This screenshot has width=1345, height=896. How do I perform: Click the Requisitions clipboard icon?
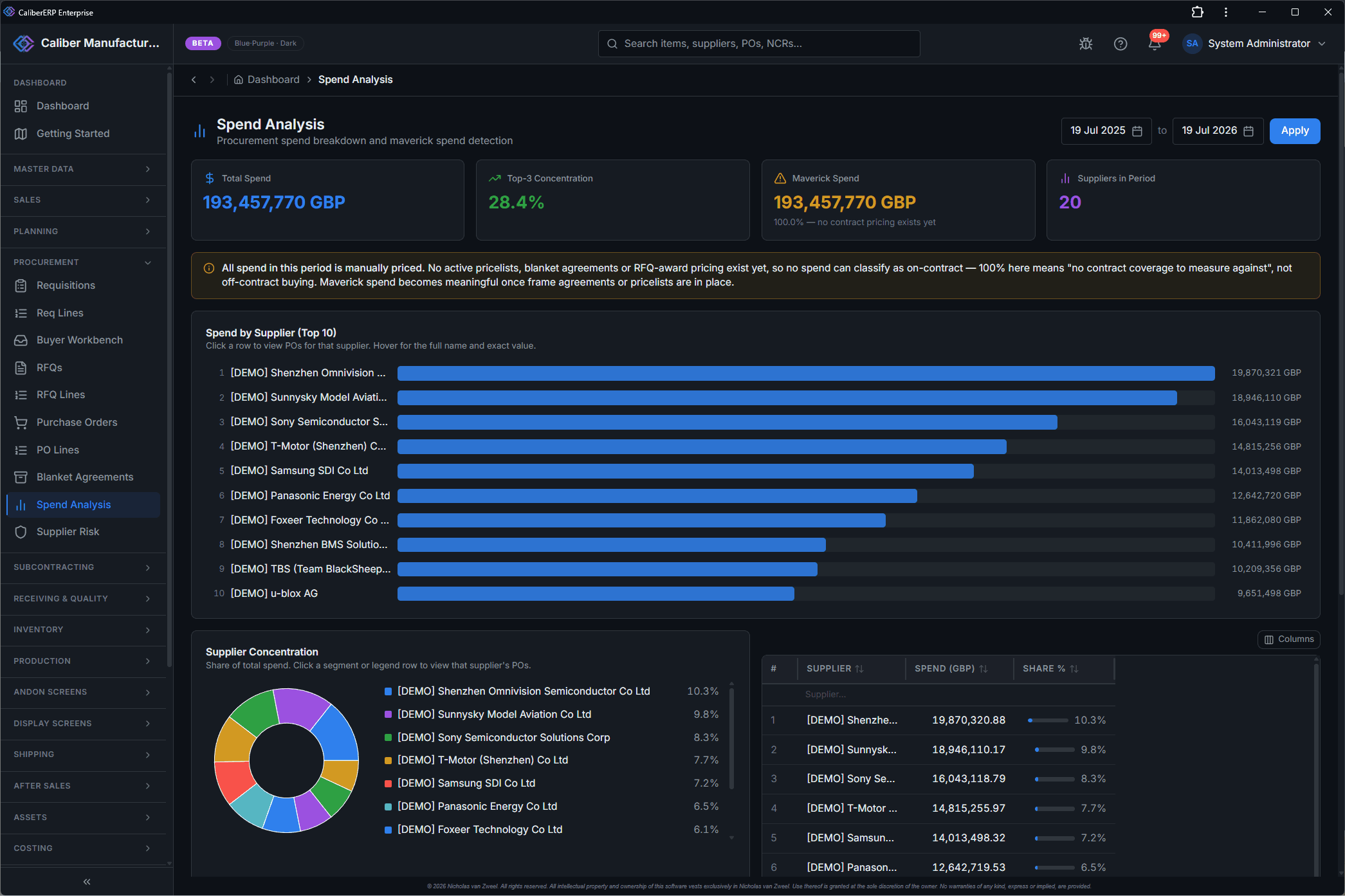click(x=21, y=286)
